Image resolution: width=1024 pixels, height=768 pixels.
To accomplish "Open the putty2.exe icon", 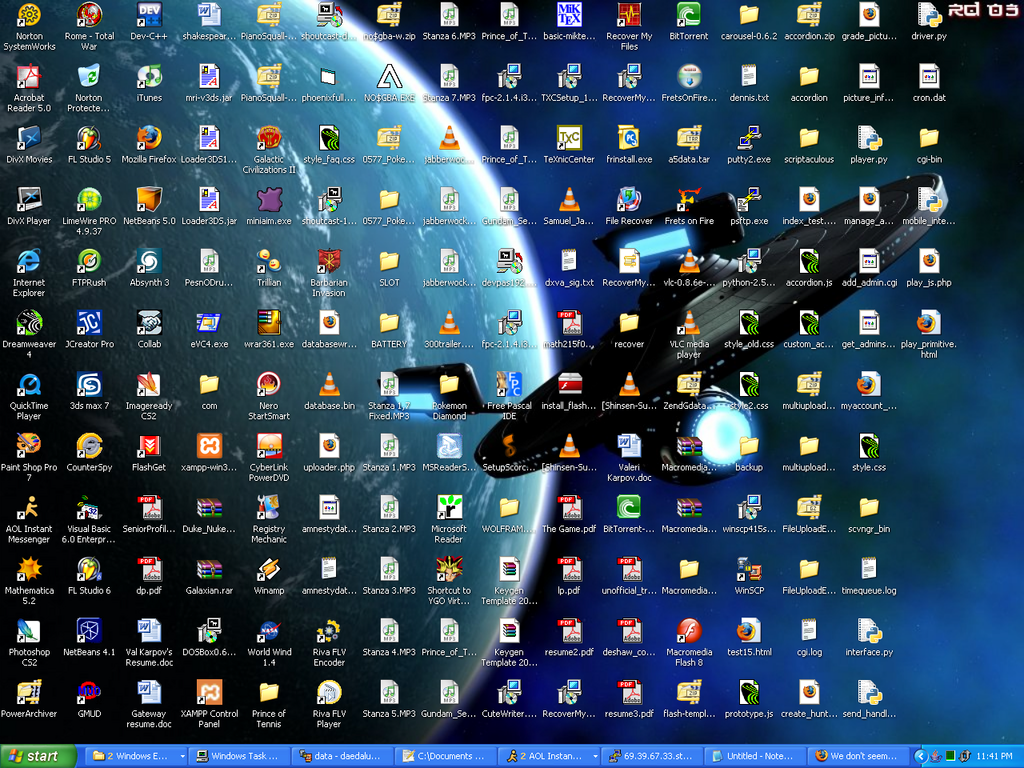I will click(x=749, y=144).
